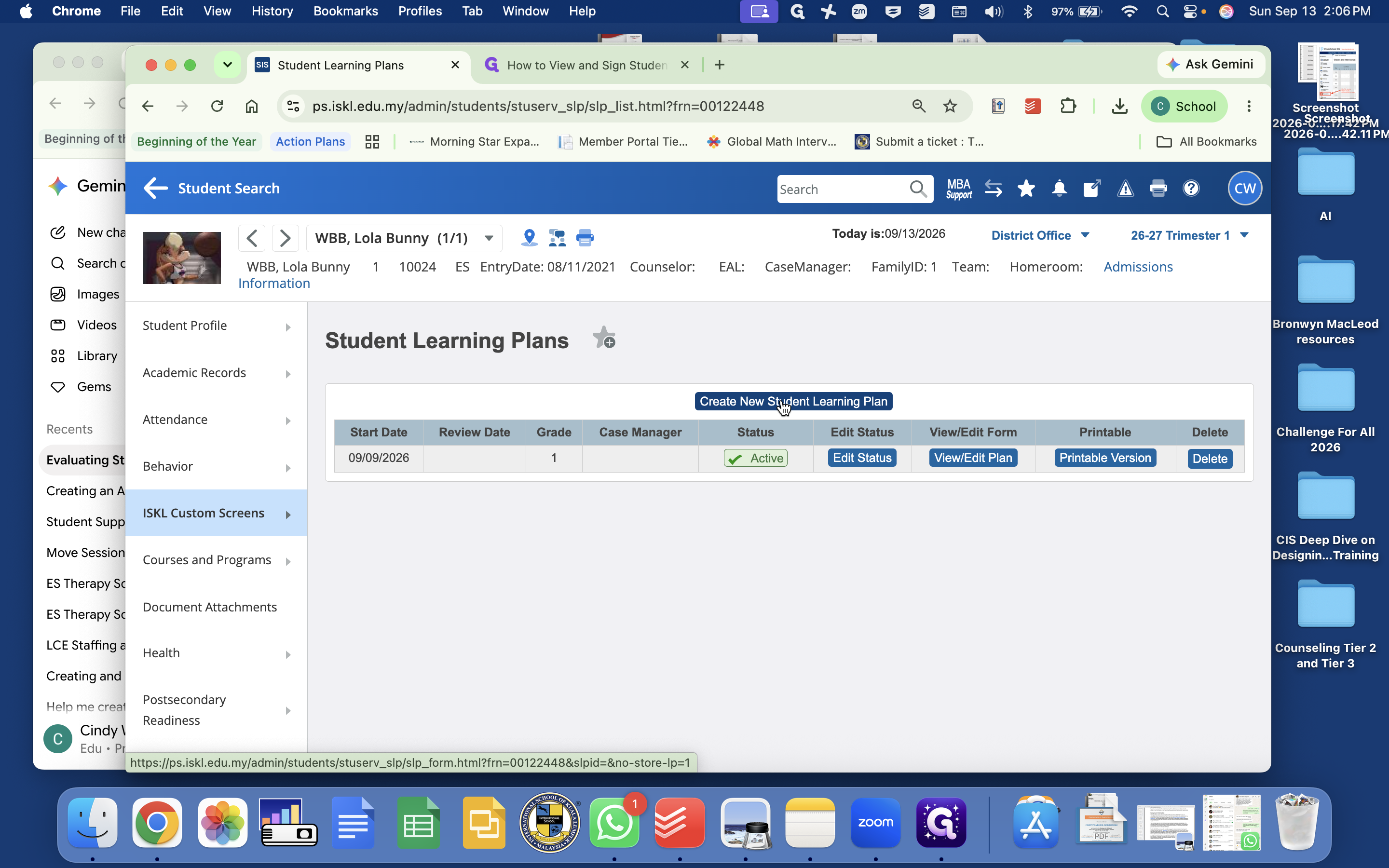1389x868 pixels.
Task: Expand Postsecondary Readiness menu
Action: pos(217,710)
